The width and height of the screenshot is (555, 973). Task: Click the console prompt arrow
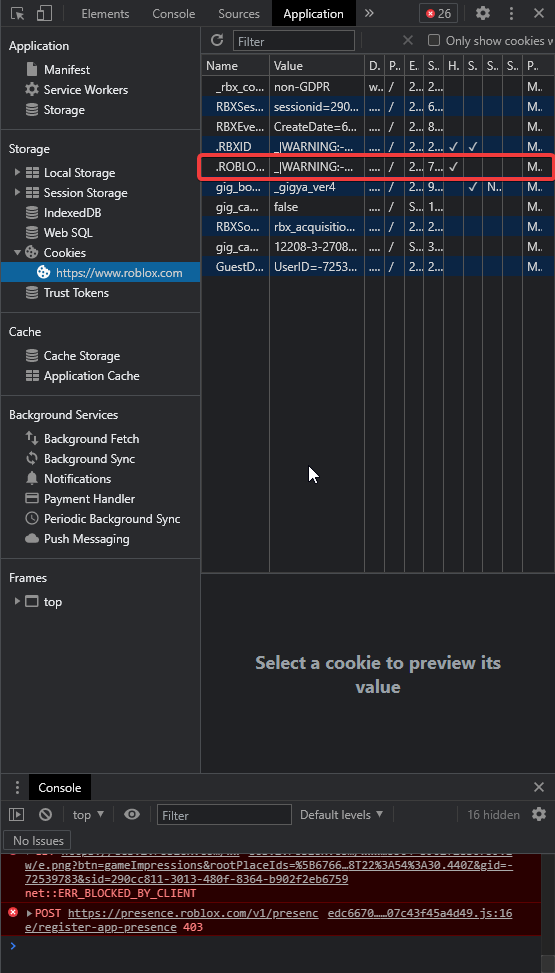(13, 946)
